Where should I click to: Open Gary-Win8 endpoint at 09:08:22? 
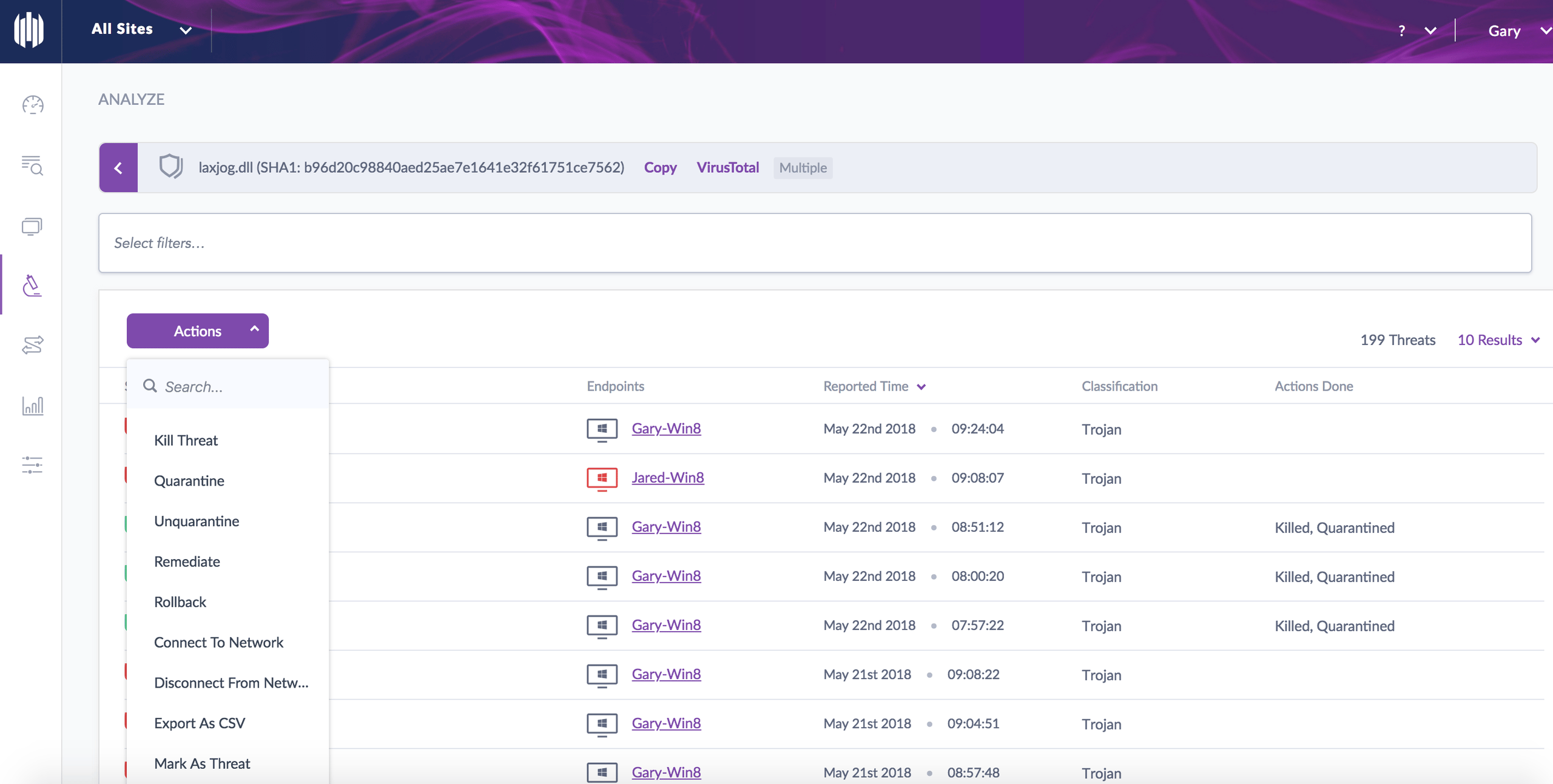pos(666,674)
